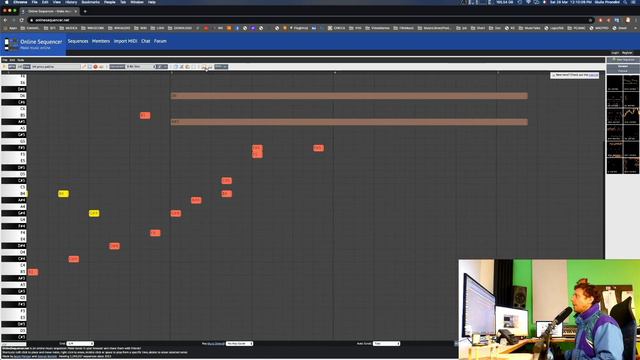
Task: Click the sequence title input field
Action: 56,67
